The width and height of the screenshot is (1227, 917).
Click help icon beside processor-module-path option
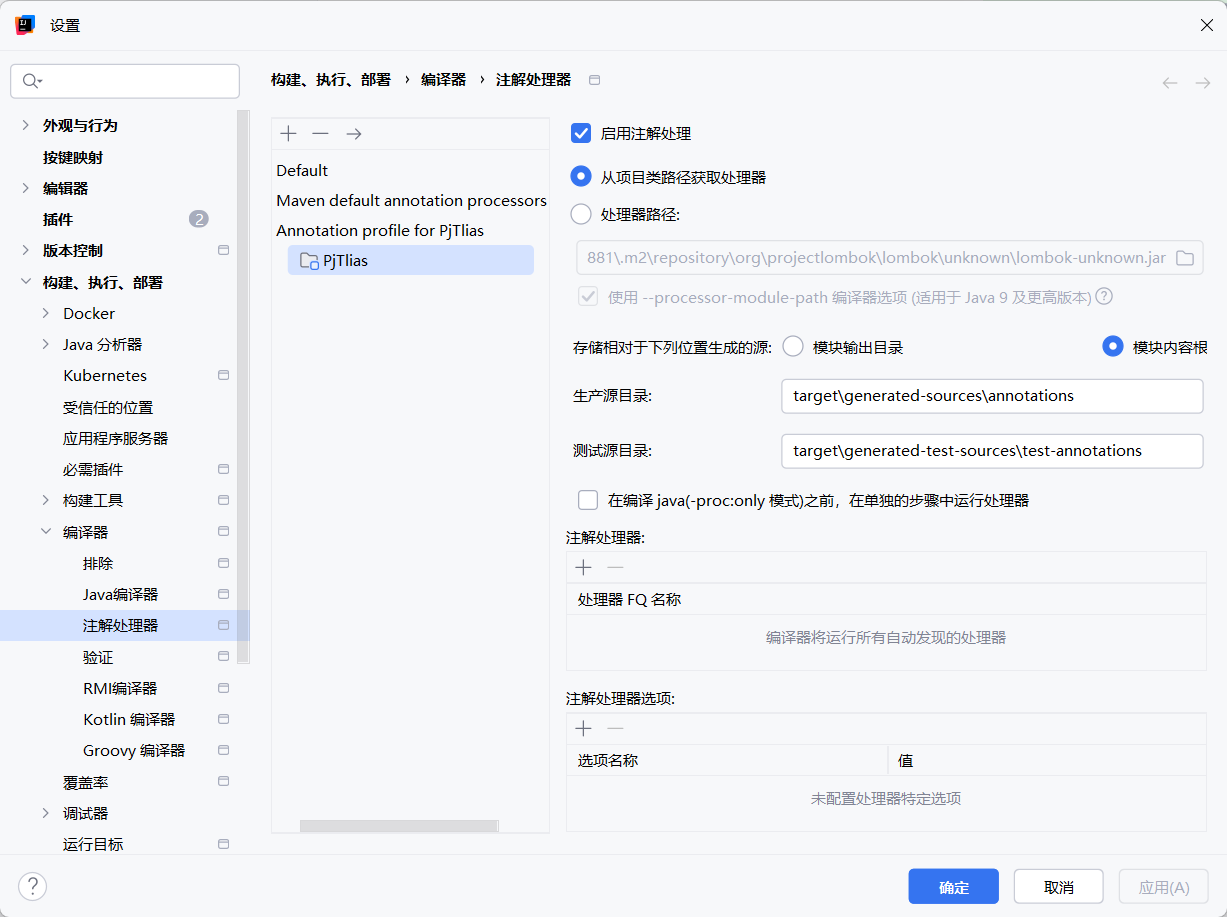1104,297
